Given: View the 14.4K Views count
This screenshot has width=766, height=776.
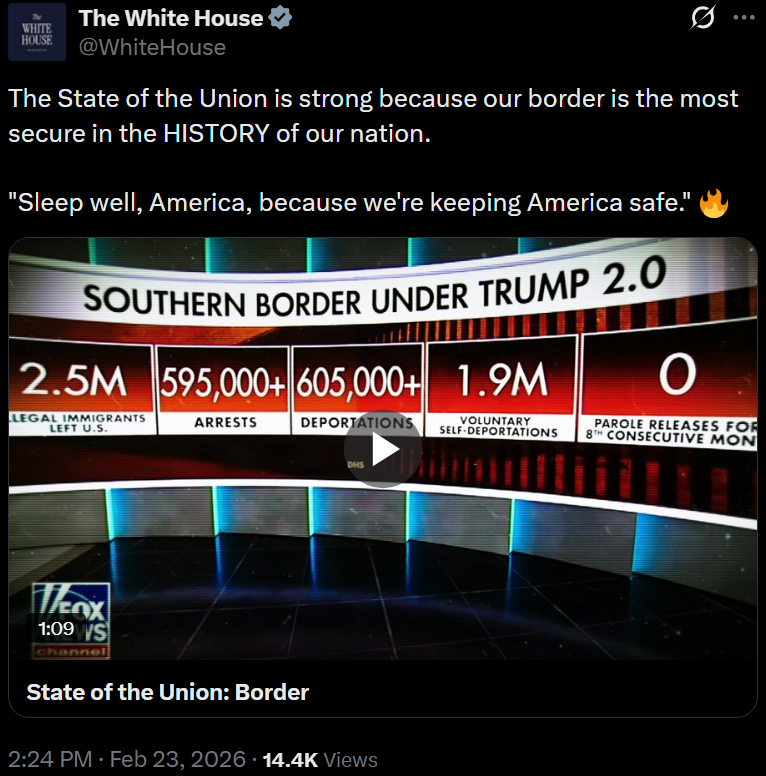Looking at the screenshot, I should tap(320, 760).
